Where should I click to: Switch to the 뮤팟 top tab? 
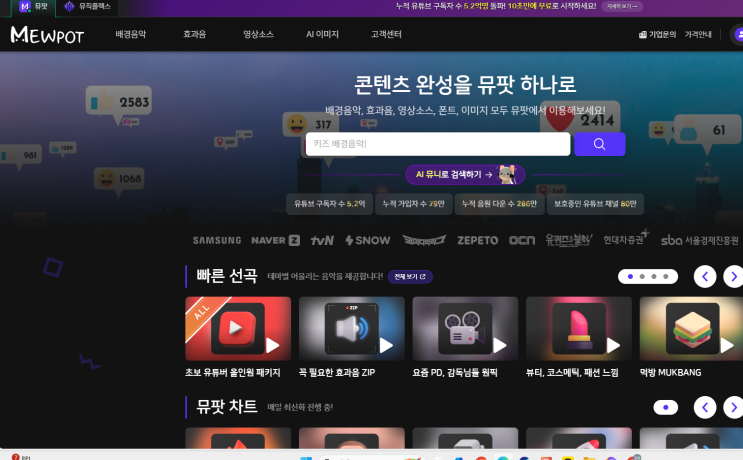coord(33,7)
